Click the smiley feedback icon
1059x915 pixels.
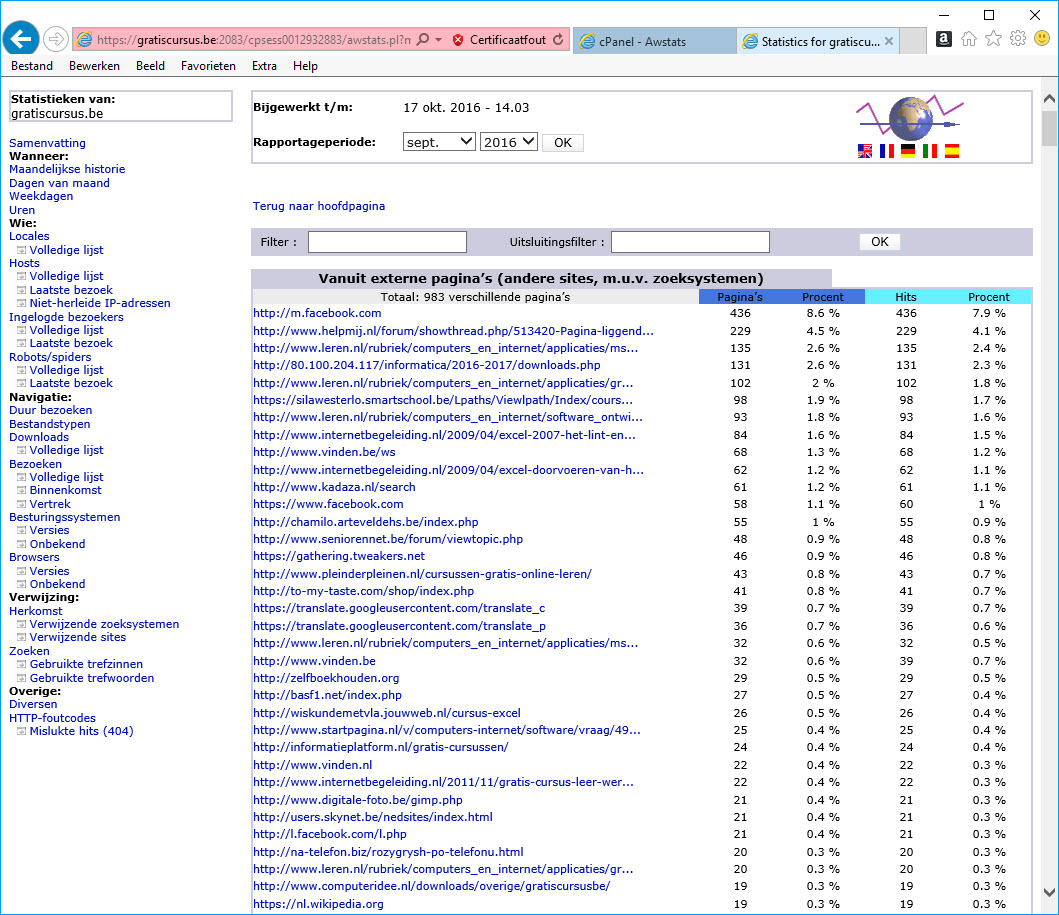coord(1042,38)
